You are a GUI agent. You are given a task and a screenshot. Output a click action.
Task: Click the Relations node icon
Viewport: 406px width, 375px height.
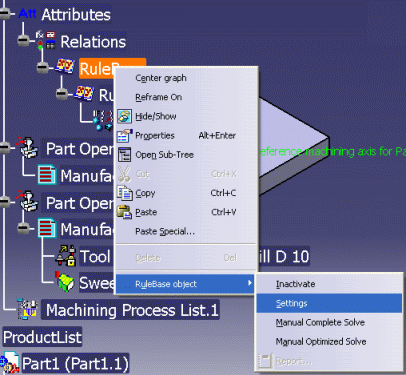pyautogui.click(x=46, y=41)
